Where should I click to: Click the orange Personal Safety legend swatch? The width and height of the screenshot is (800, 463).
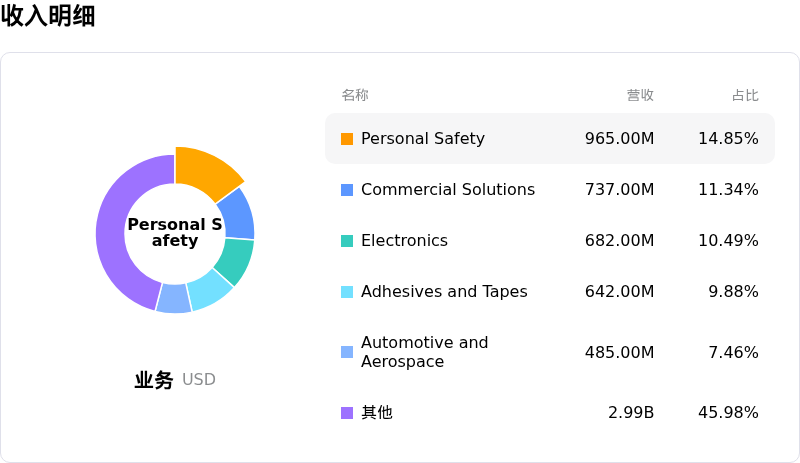point(347,139)
